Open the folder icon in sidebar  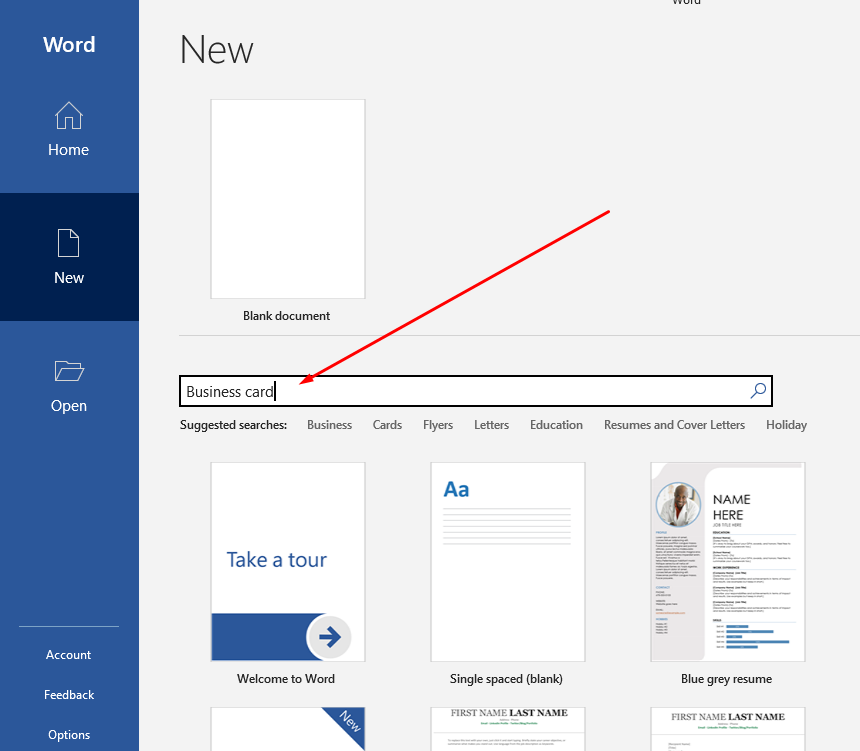click(68, 372)
